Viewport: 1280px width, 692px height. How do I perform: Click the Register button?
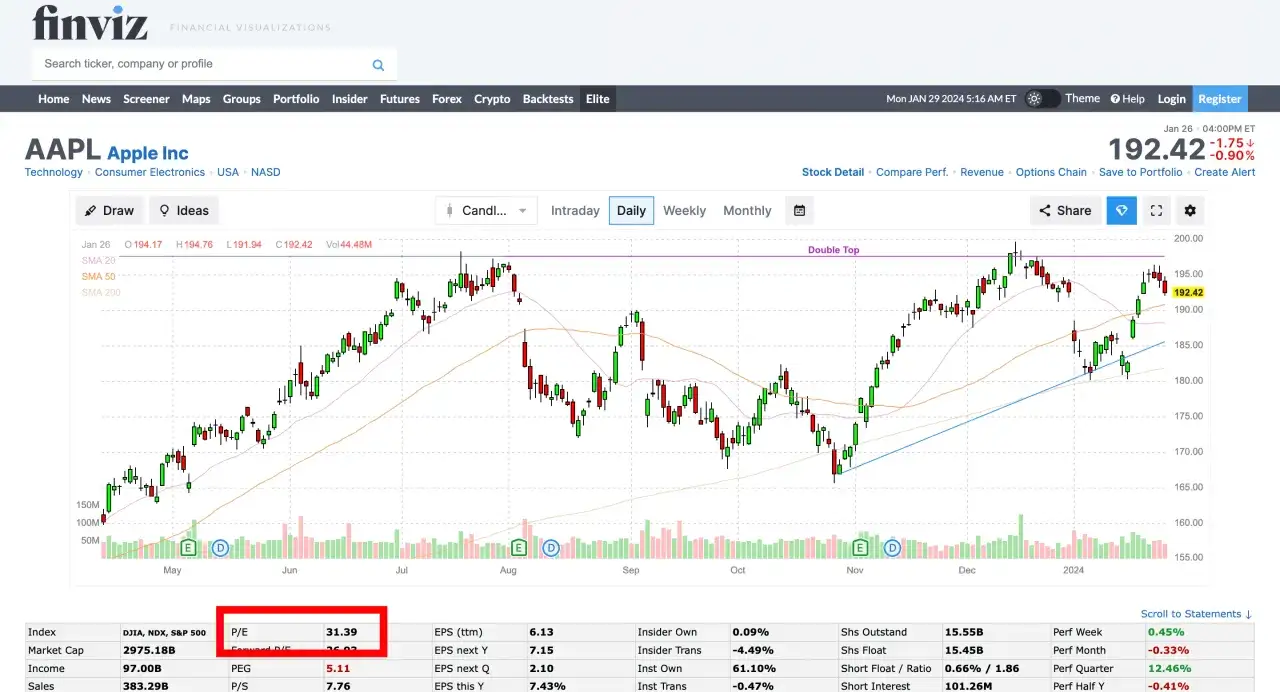click(x=1219, y=99)
